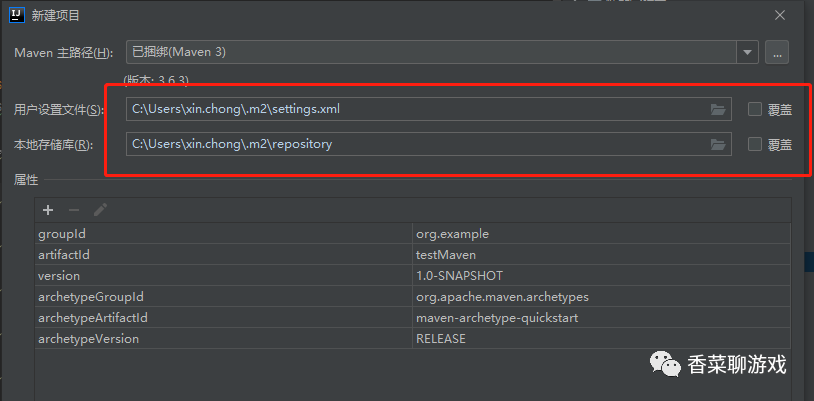This screenshot has width=814, height=401.
Task: Click the IntelliJ IDEA logo icon
Action: tap(18, 16)
